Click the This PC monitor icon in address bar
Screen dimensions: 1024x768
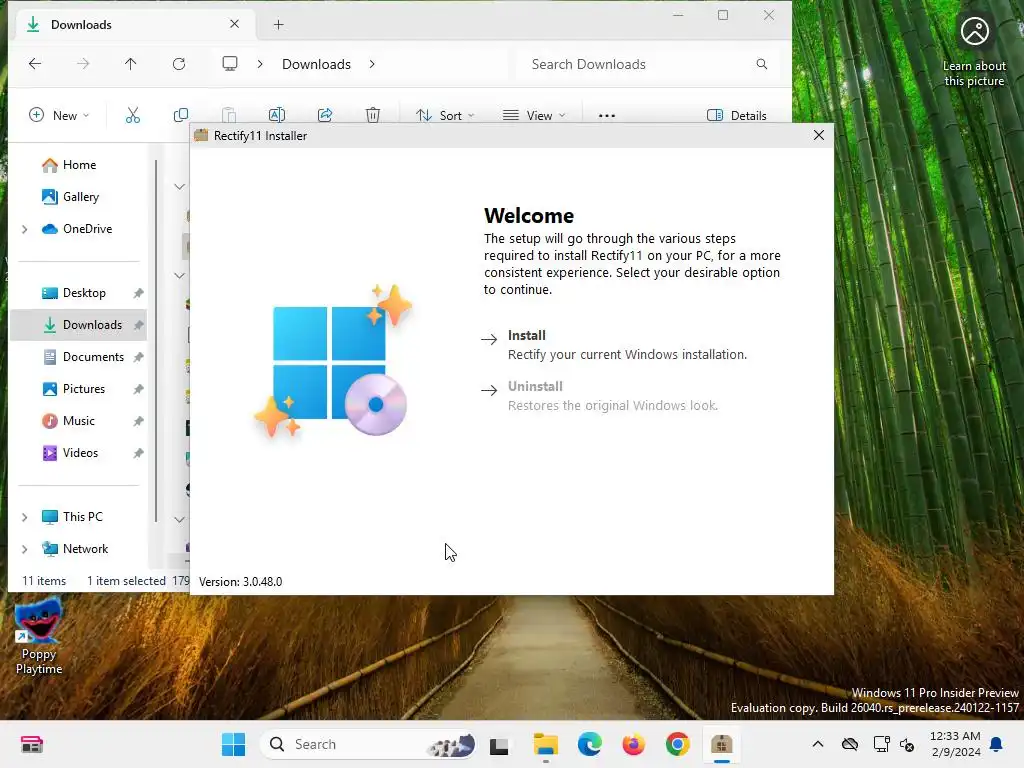point(230,64)
